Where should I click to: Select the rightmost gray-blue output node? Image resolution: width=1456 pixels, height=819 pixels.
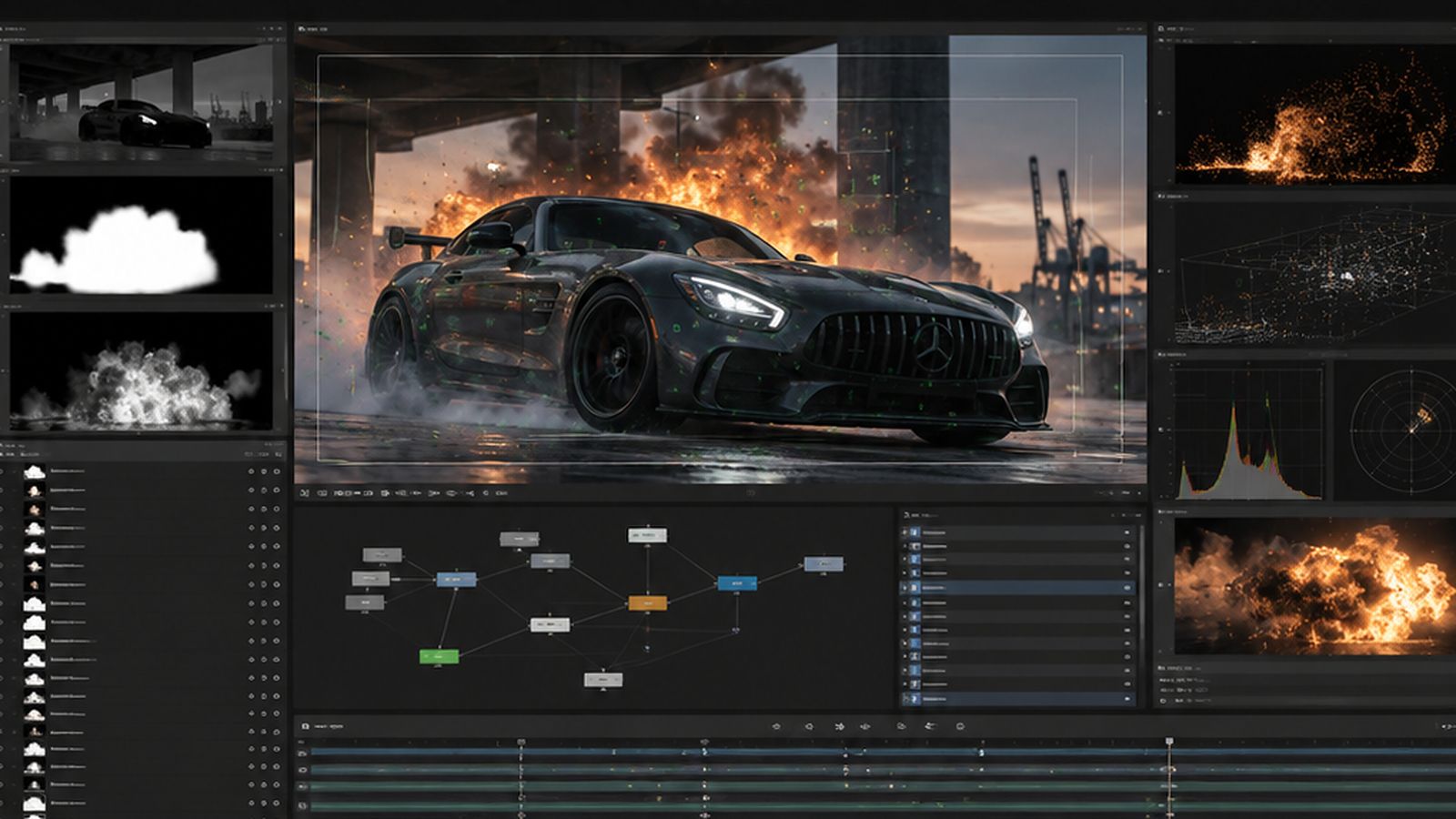point(823,564)
